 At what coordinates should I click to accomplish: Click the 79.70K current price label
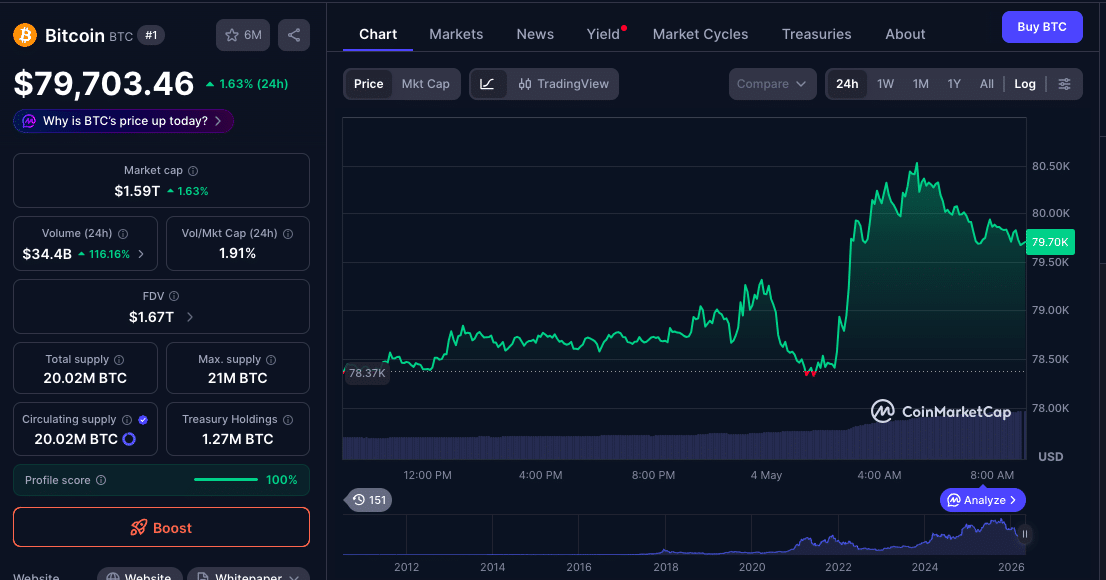[1050, 242]
